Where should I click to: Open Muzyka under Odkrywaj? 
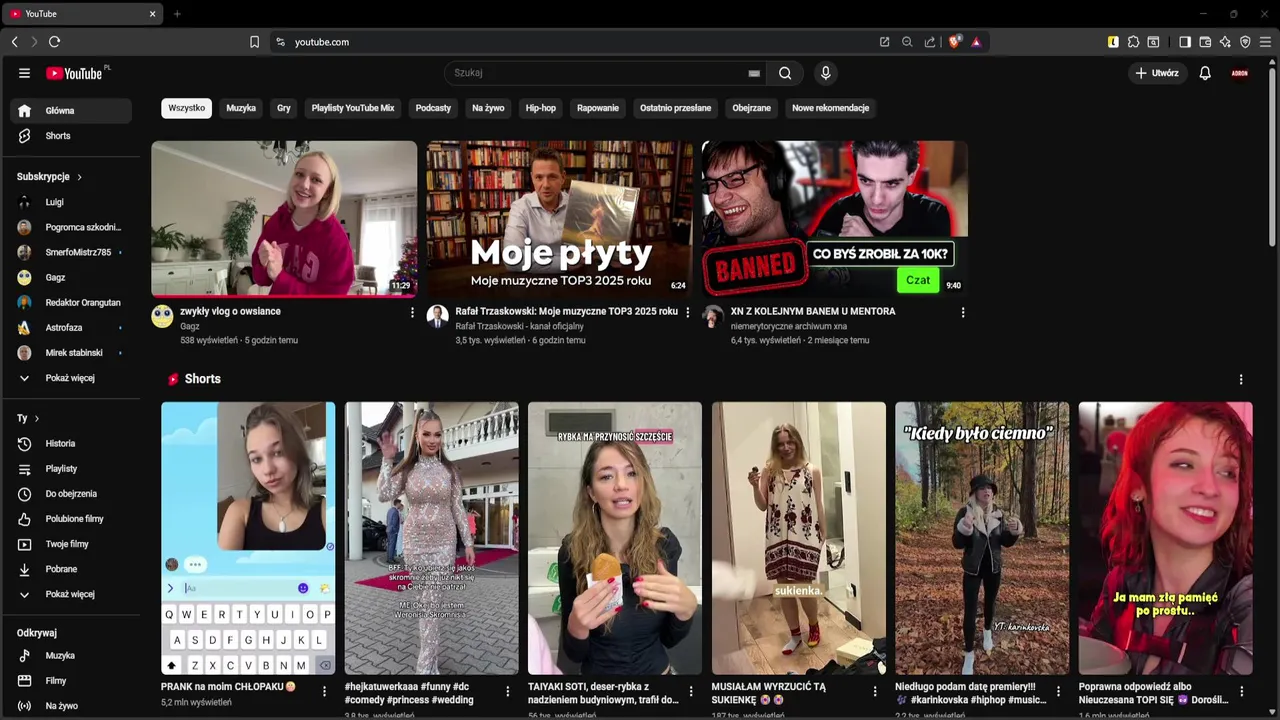[x=70, y=656]
